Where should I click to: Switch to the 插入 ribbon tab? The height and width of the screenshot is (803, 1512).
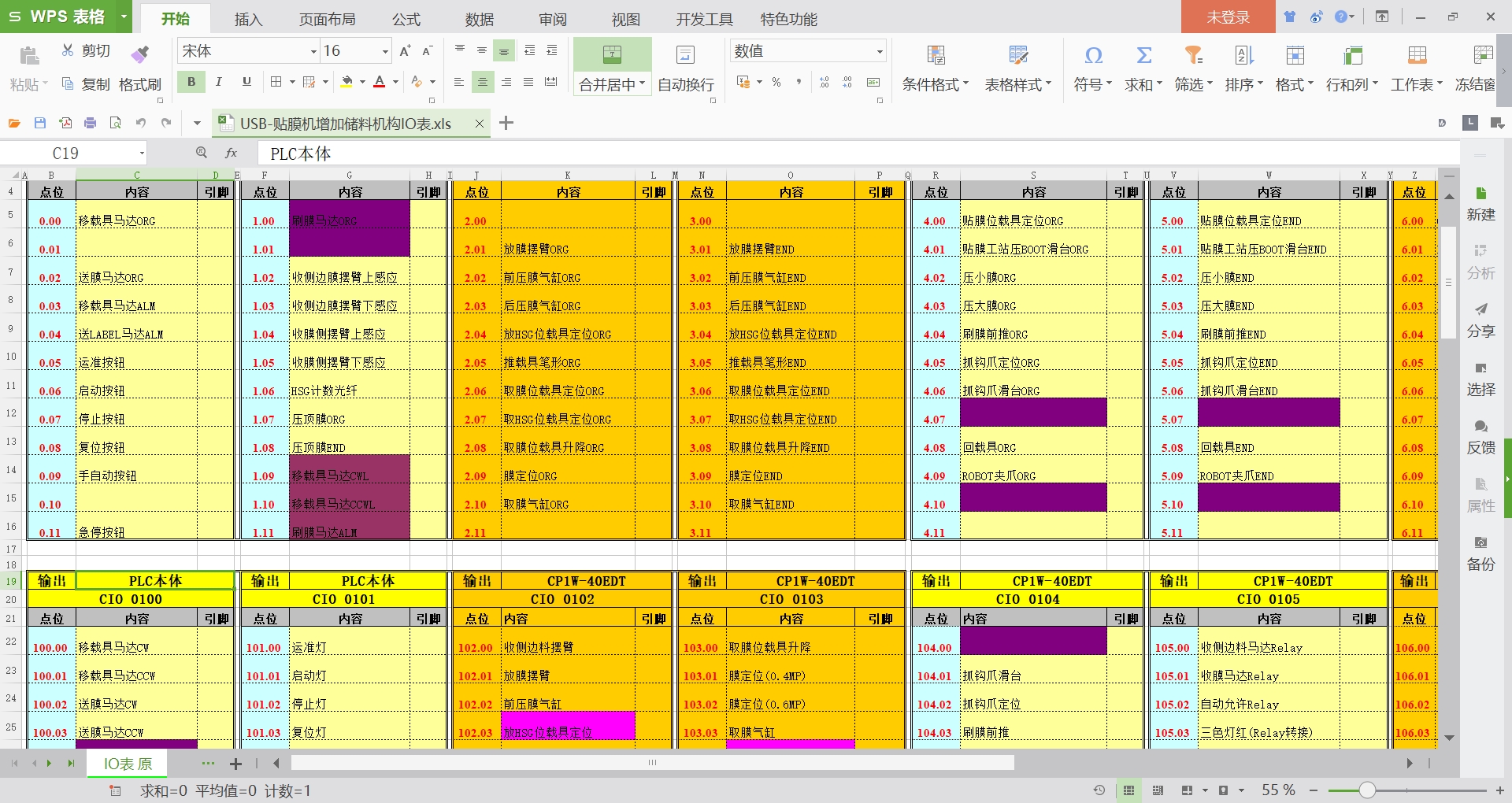click(248, 19)
